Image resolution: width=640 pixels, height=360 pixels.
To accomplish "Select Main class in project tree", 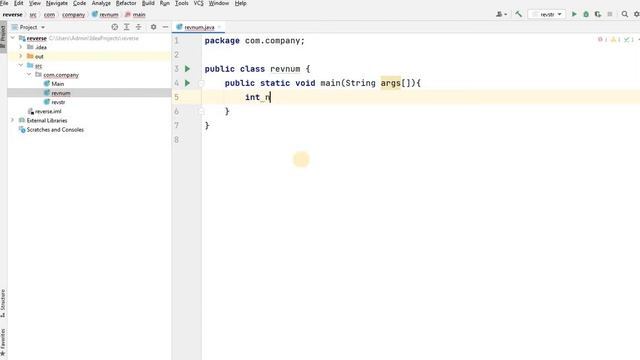I will point(58,84).
